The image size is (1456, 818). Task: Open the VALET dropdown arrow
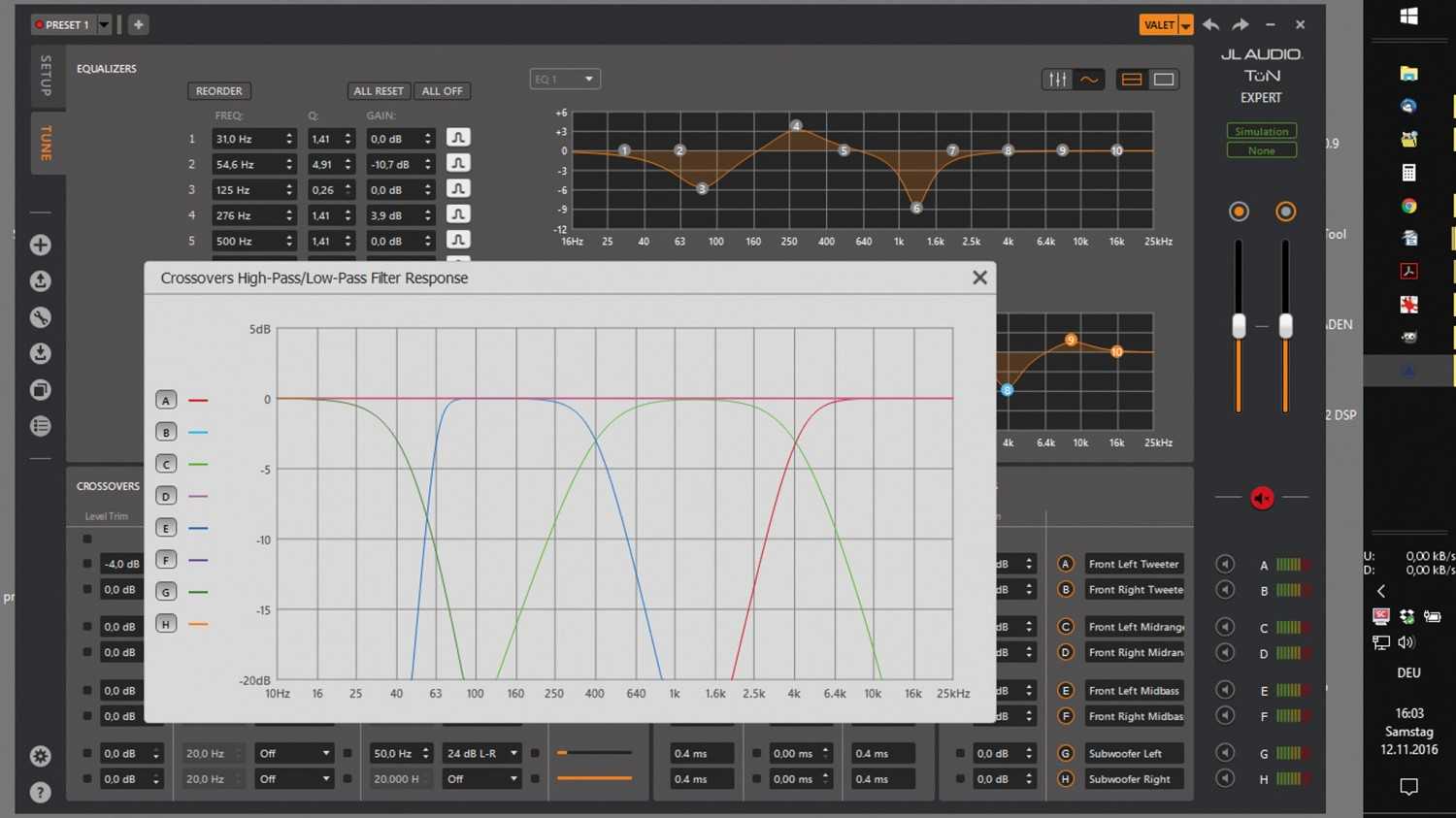[1185, 25]
